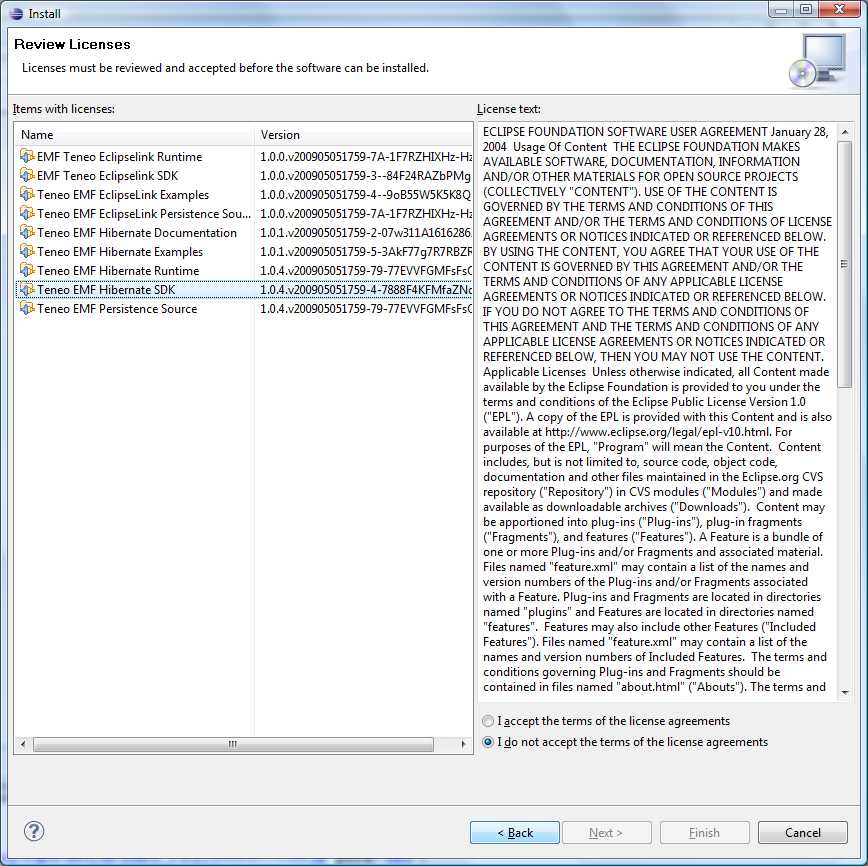Click the icon beside Teneo EMF Hibernate Examples
Viewport: 868px width, 866px height.
click(x=27, y=251)
